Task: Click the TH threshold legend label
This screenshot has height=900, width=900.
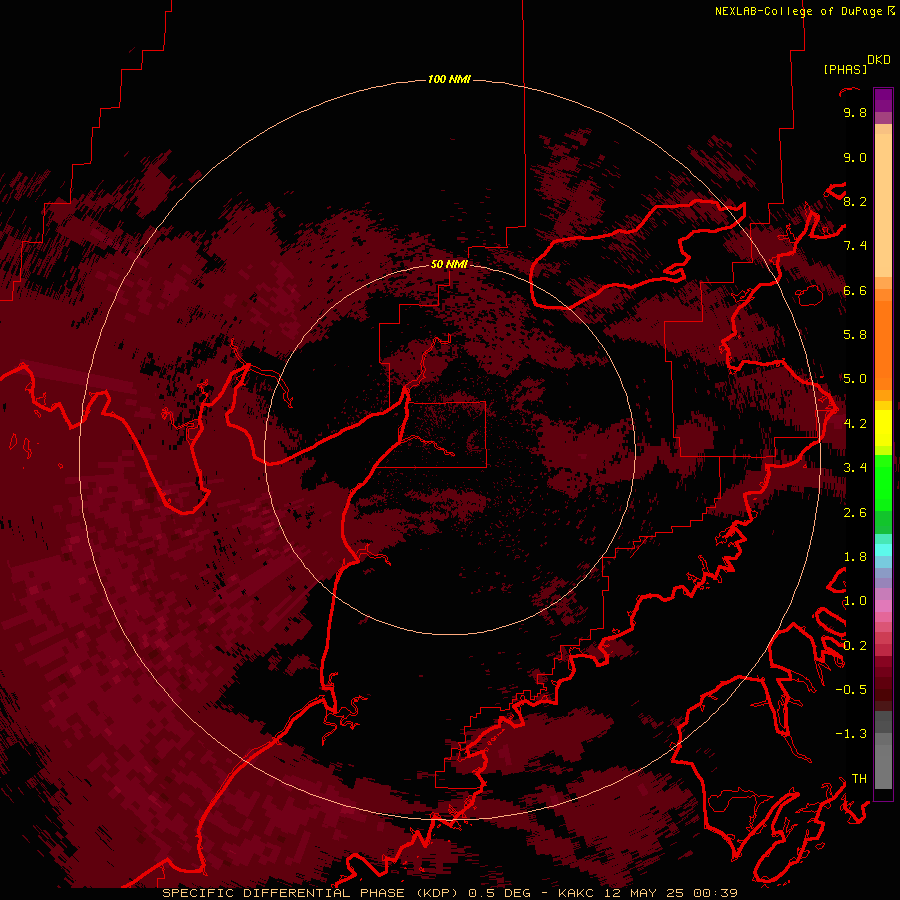Action: (x=859, y=779)
